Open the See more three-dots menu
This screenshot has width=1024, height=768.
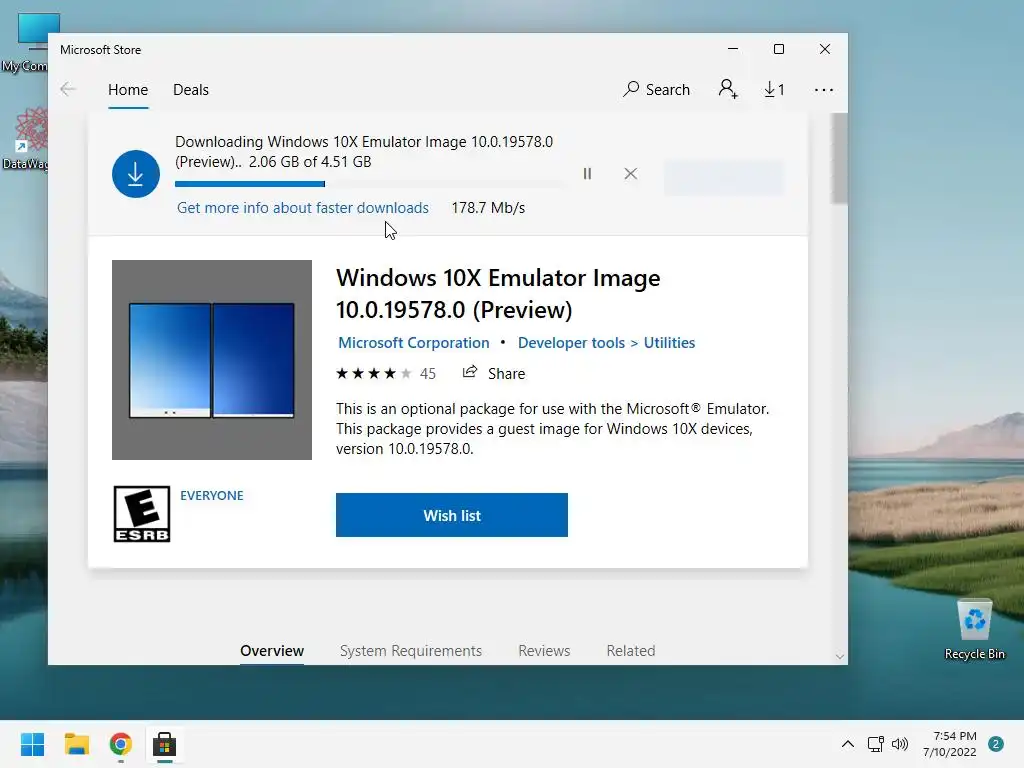point(824,90)
